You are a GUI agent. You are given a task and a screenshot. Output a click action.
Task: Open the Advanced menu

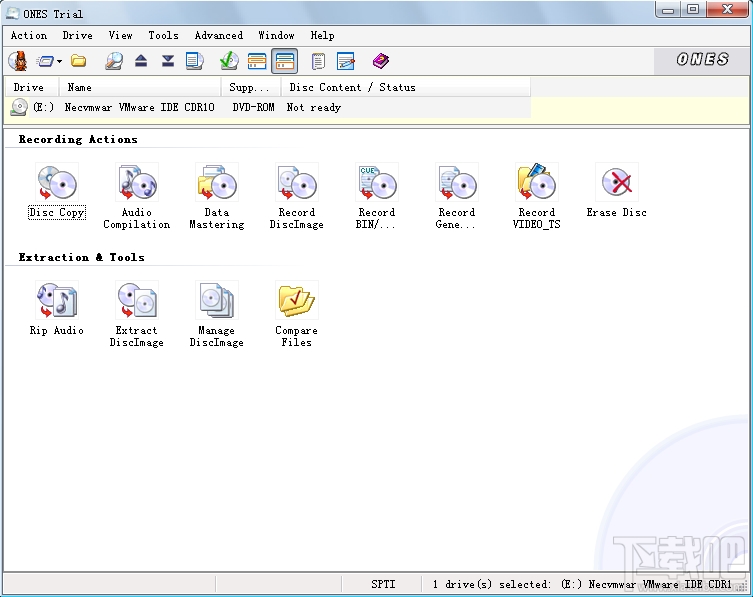click(219, 36)
